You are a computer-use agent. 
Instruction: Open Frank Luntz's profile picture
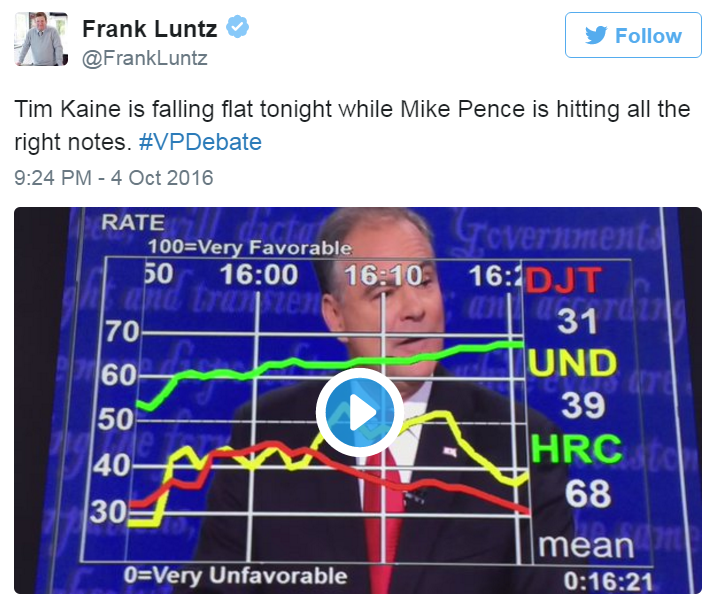pos(41,39)
